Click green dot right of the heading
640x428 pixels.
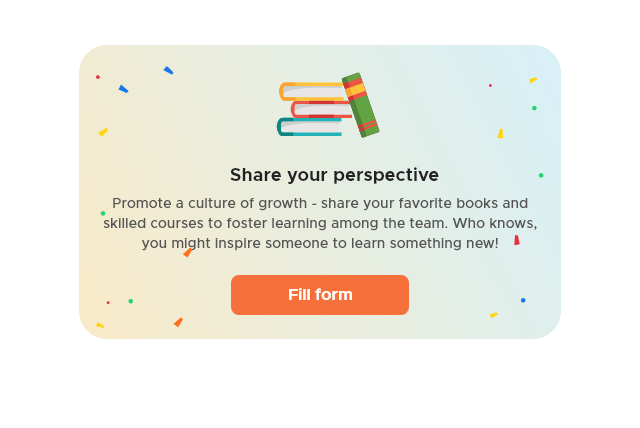(541, 175)
